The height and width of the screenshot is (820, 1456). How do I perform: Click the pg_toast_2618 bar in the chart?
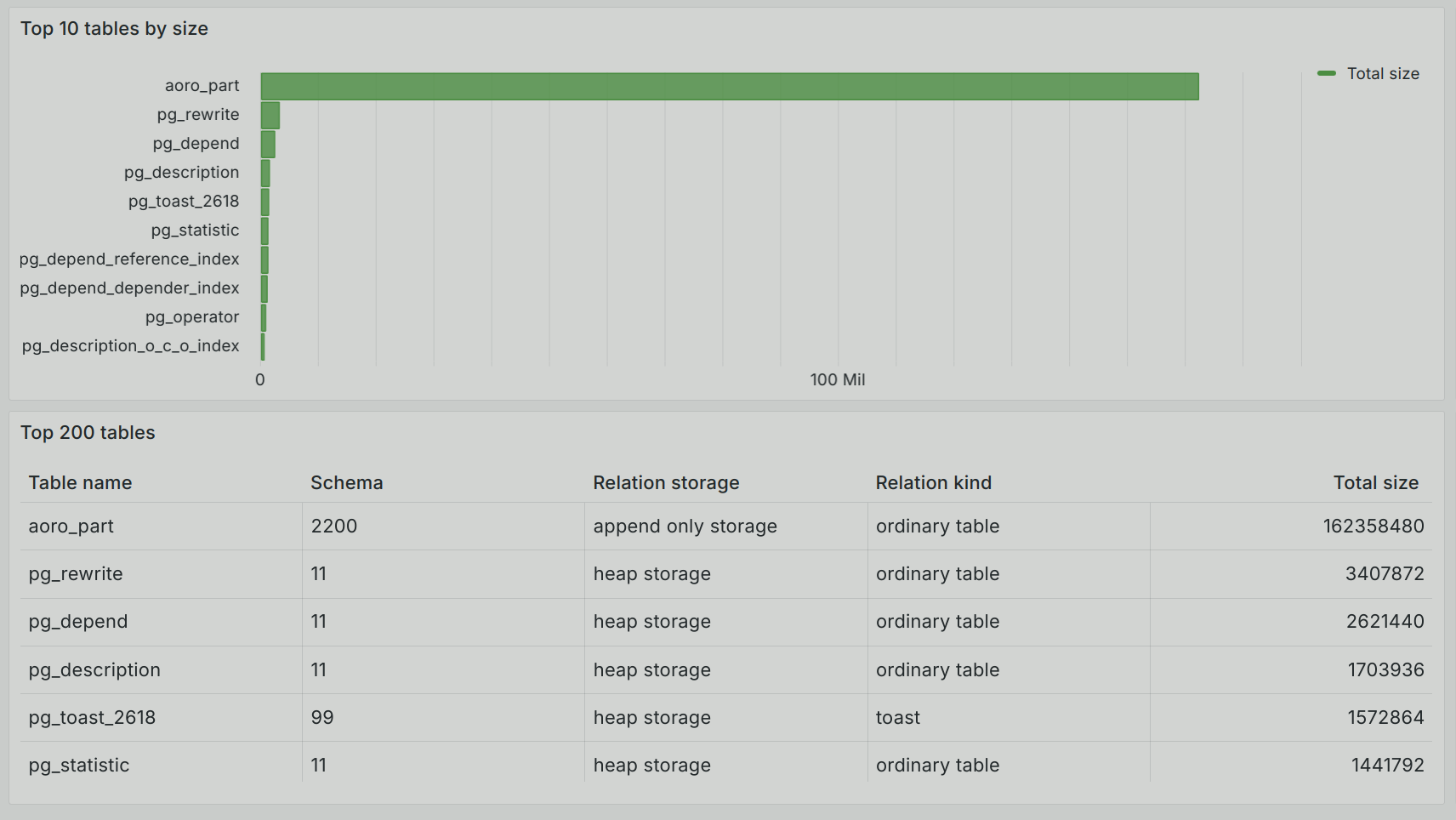pyautogui.click(x=265, y=202)
